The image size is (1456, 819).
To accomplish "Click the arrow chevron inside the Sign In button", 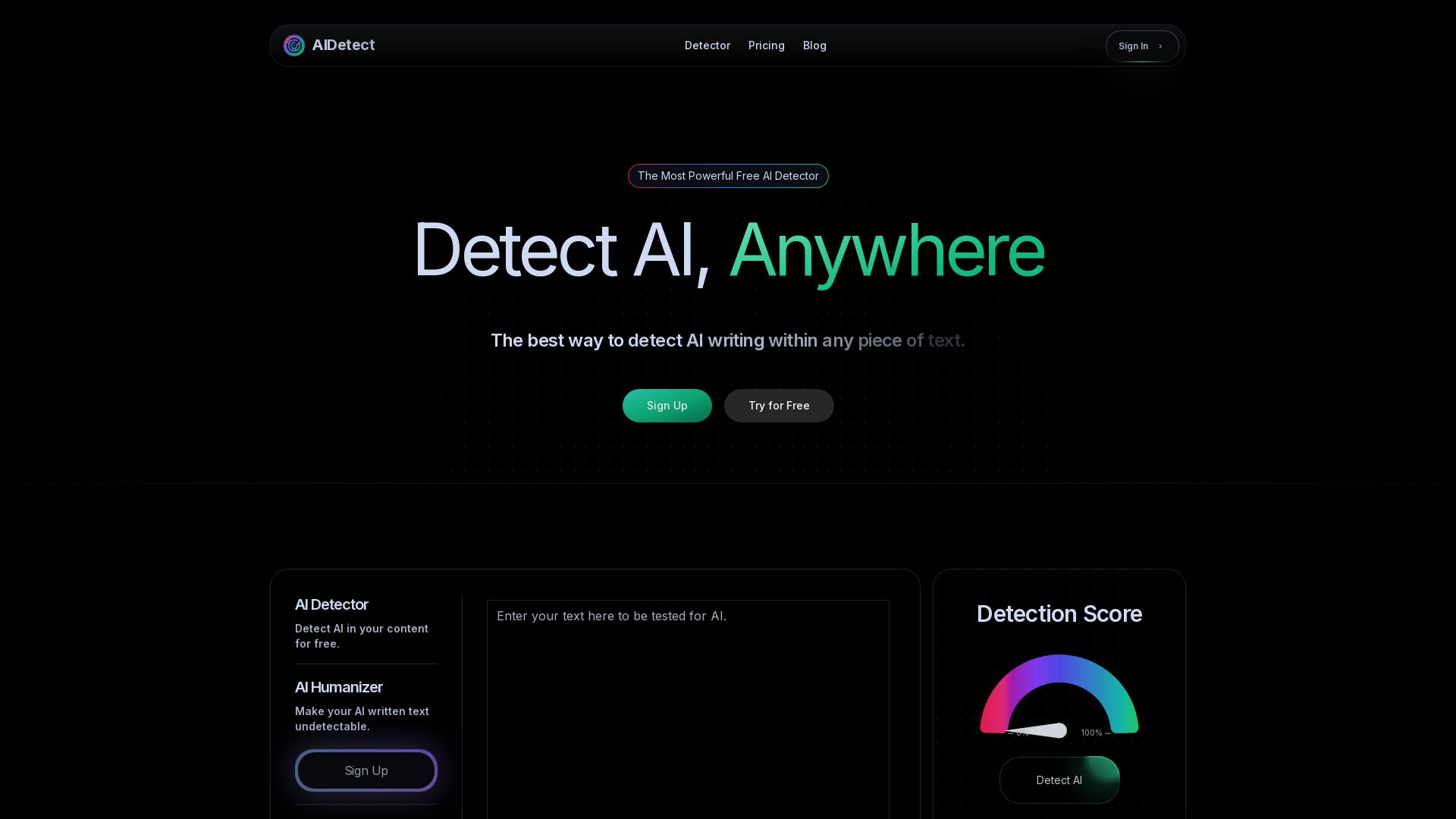I will pyautogui.click(x=1159, y=45).
